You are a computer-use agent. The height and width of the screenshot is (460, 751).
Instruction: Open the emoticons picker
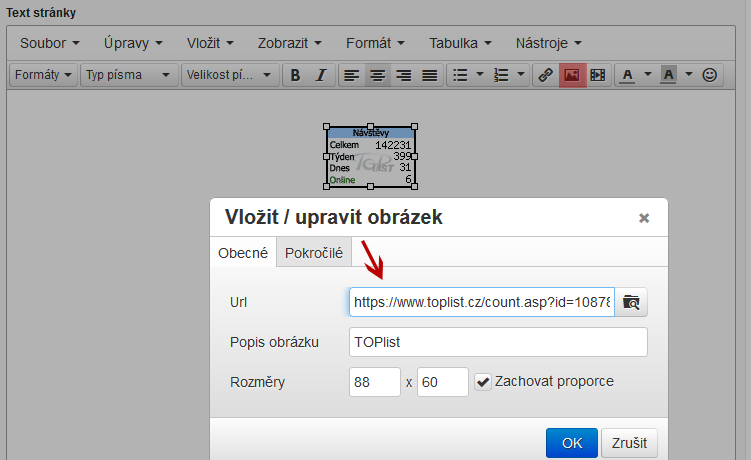[x=710, y=75]
